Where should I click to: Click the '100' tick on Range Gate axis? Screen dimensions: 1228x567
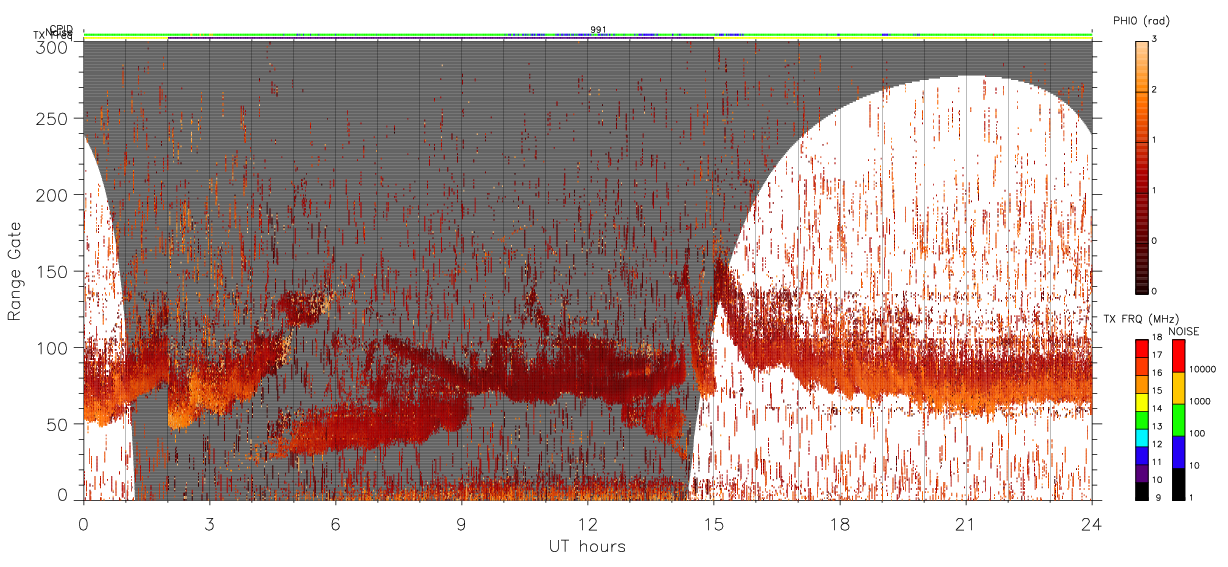coord(53,347)
